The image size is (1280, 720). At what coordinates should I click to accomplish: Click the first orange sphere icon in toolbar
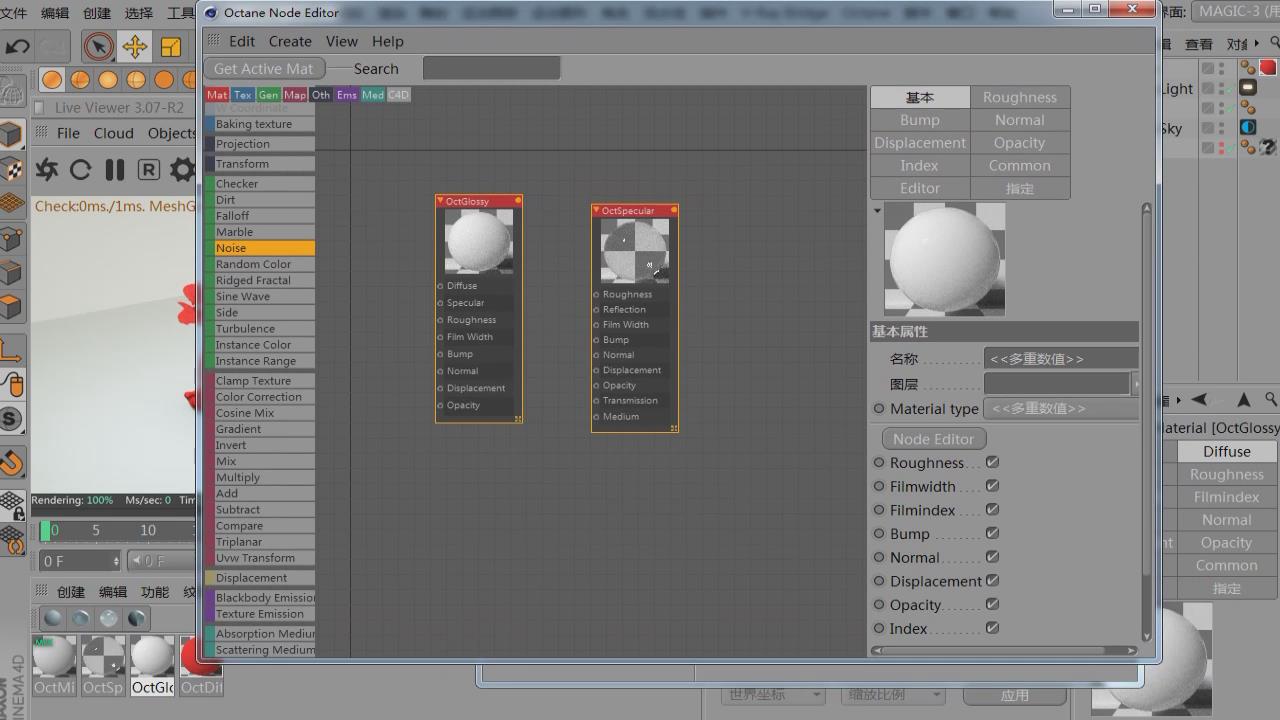click(x=52, y=79)
